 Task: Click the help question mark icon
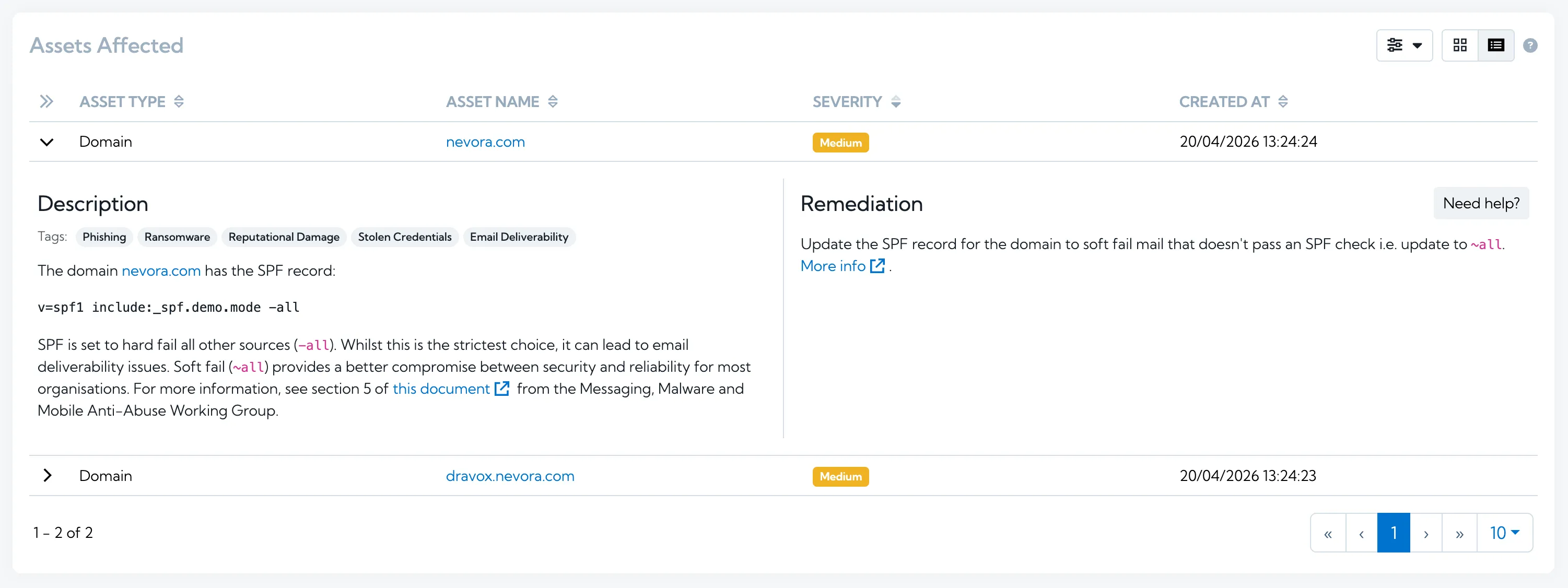pos(1531,44)
